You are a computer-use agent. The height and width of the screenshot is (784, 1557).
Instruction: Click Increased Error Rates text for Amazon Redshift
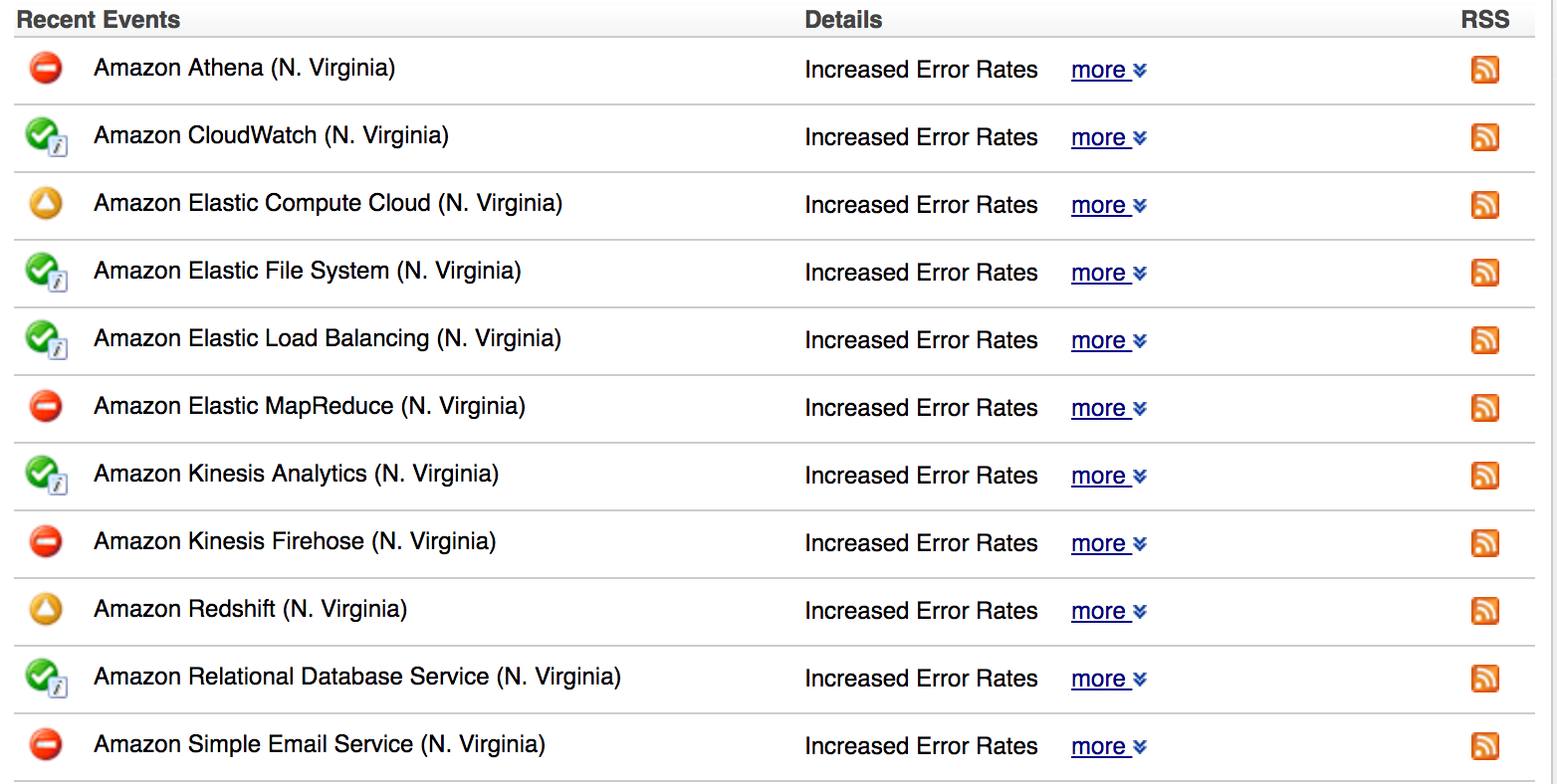pos(921,611)
